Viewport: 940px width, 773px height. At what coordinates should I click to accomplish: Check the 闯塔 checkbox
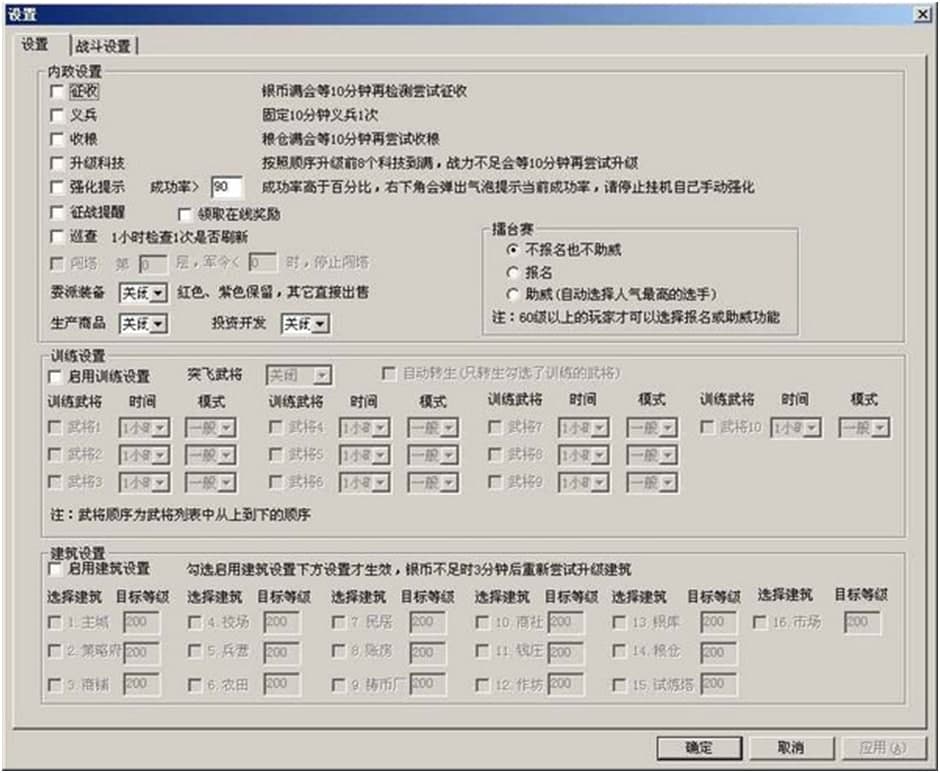pyautogui.click(x=57, y=263)
